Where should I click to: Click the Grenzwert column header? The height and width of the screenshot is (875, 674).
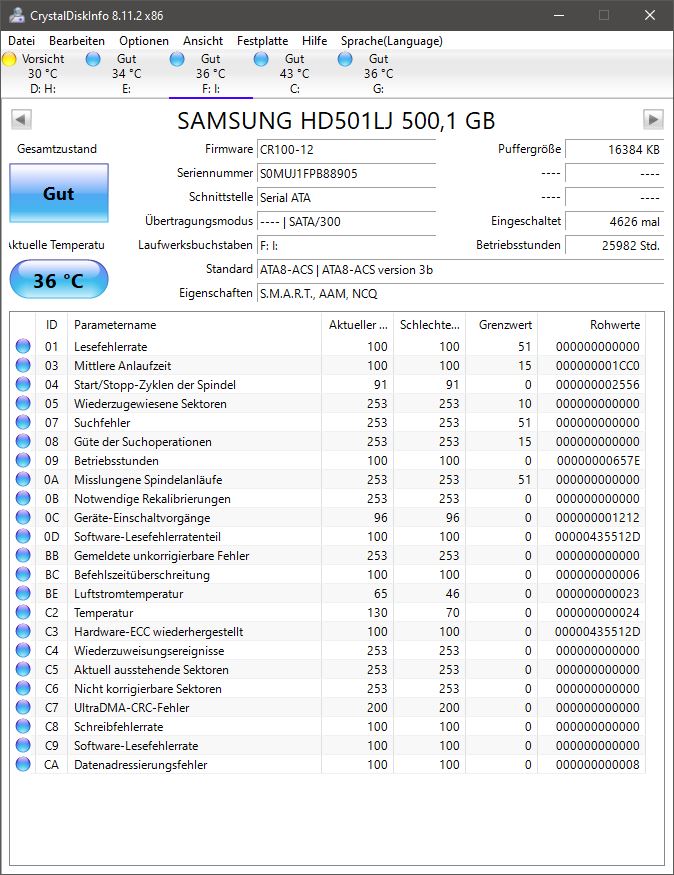coord(502,325)
